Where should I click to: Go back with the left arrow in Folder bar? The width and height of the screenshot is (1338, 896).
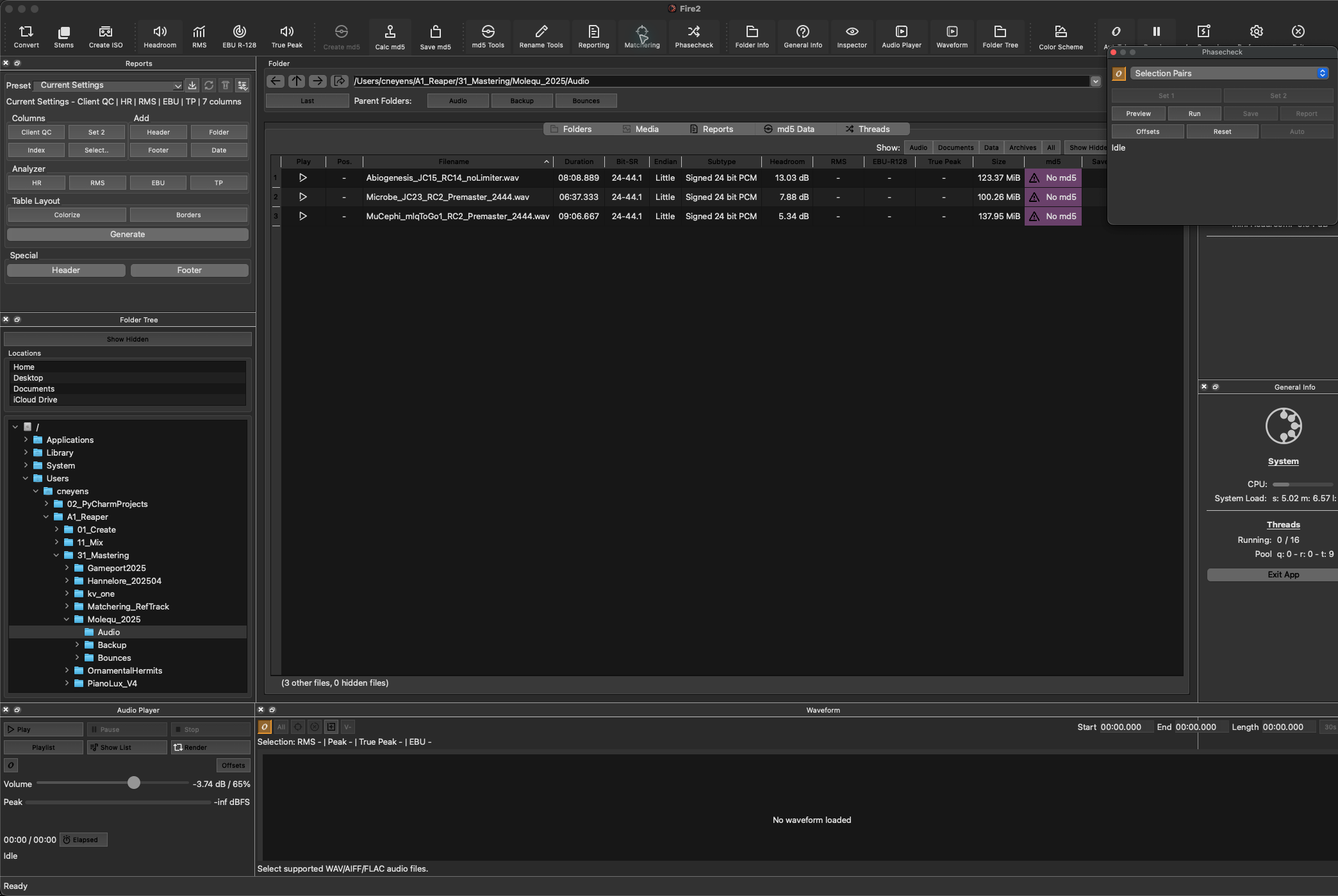(x=276, y=81)
